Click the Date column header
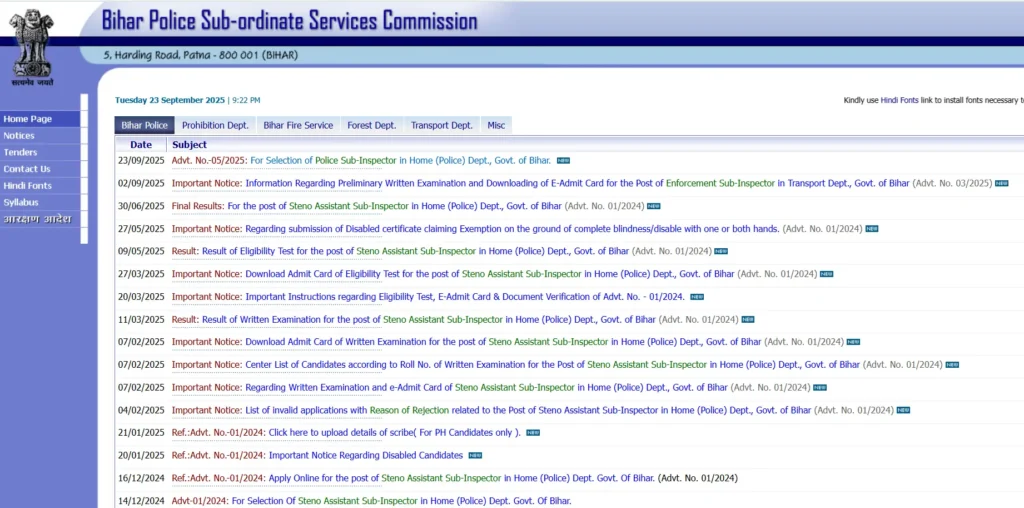The image size is (1024, 508). pos(140,145)
